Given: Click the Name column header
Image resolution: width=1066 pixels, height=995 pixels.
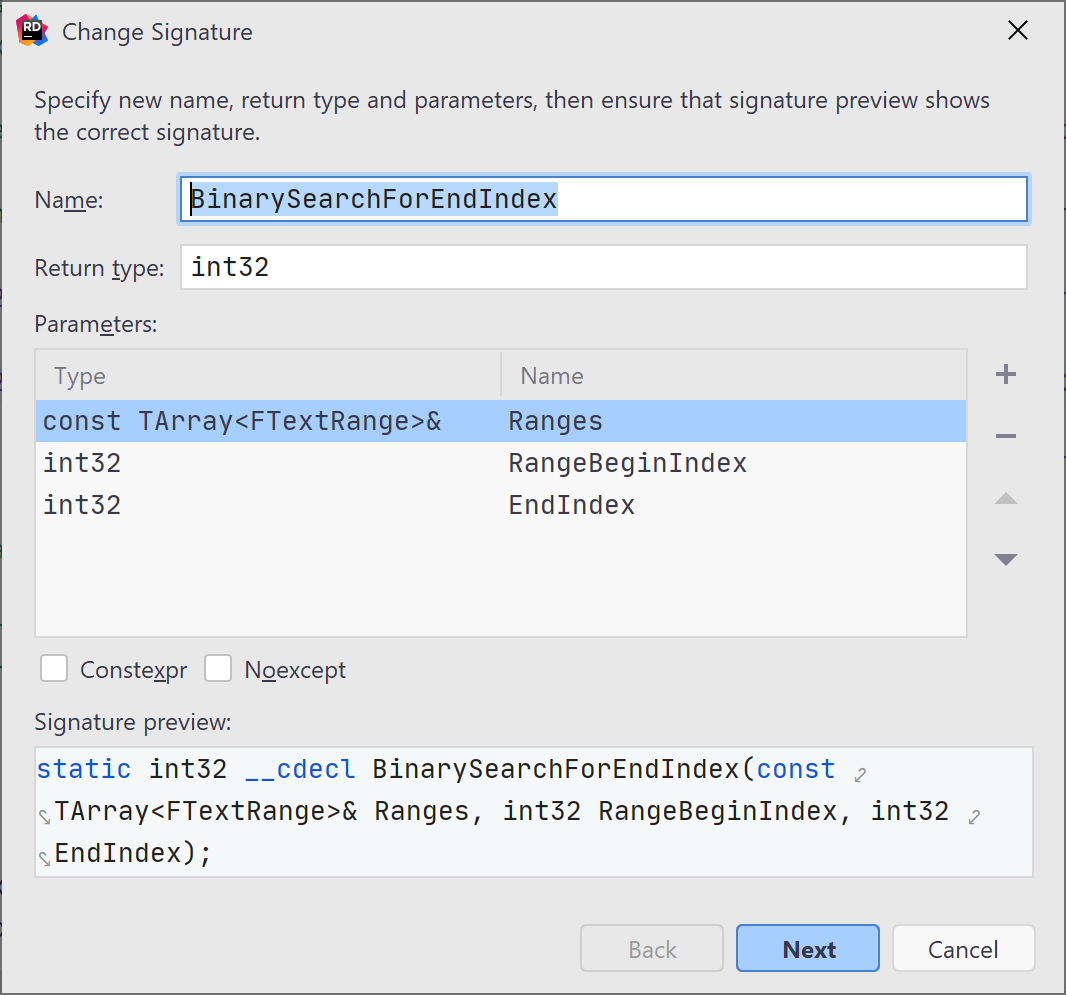Looking at the screenshot, I should pos(550,375).
